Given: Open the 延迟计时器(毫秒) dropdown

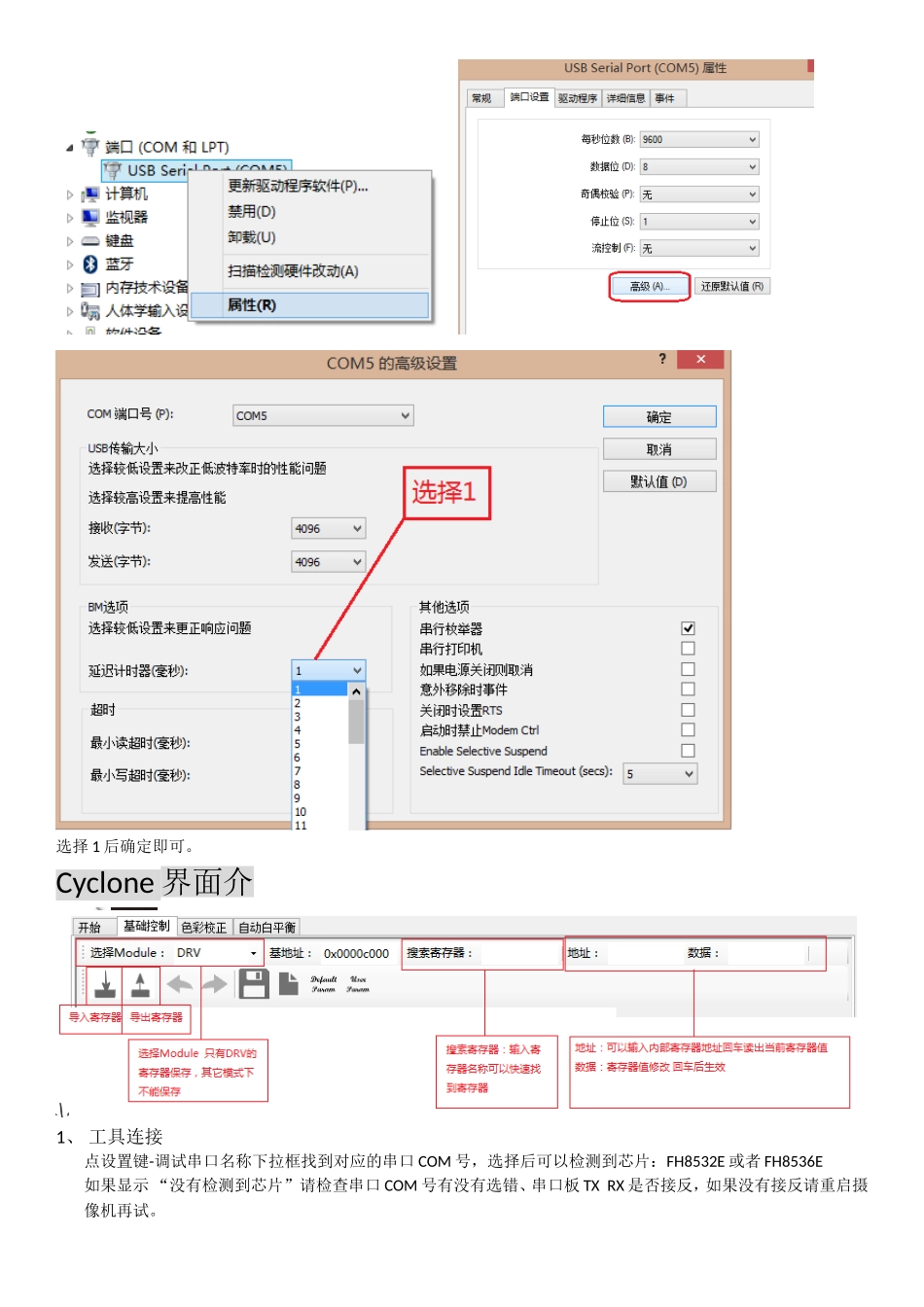Looking at the screenshot, I should tap(329, 670).
